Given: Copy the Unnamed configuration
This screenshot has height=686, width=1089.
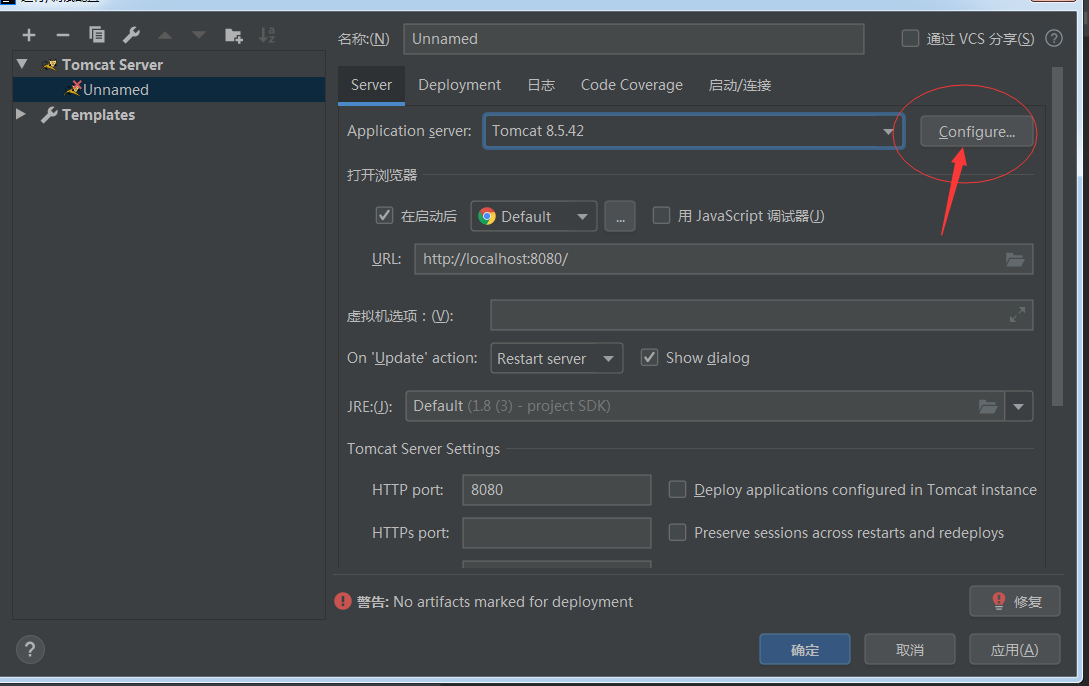Looking at the screenshot, I should [x=97, y=34].
